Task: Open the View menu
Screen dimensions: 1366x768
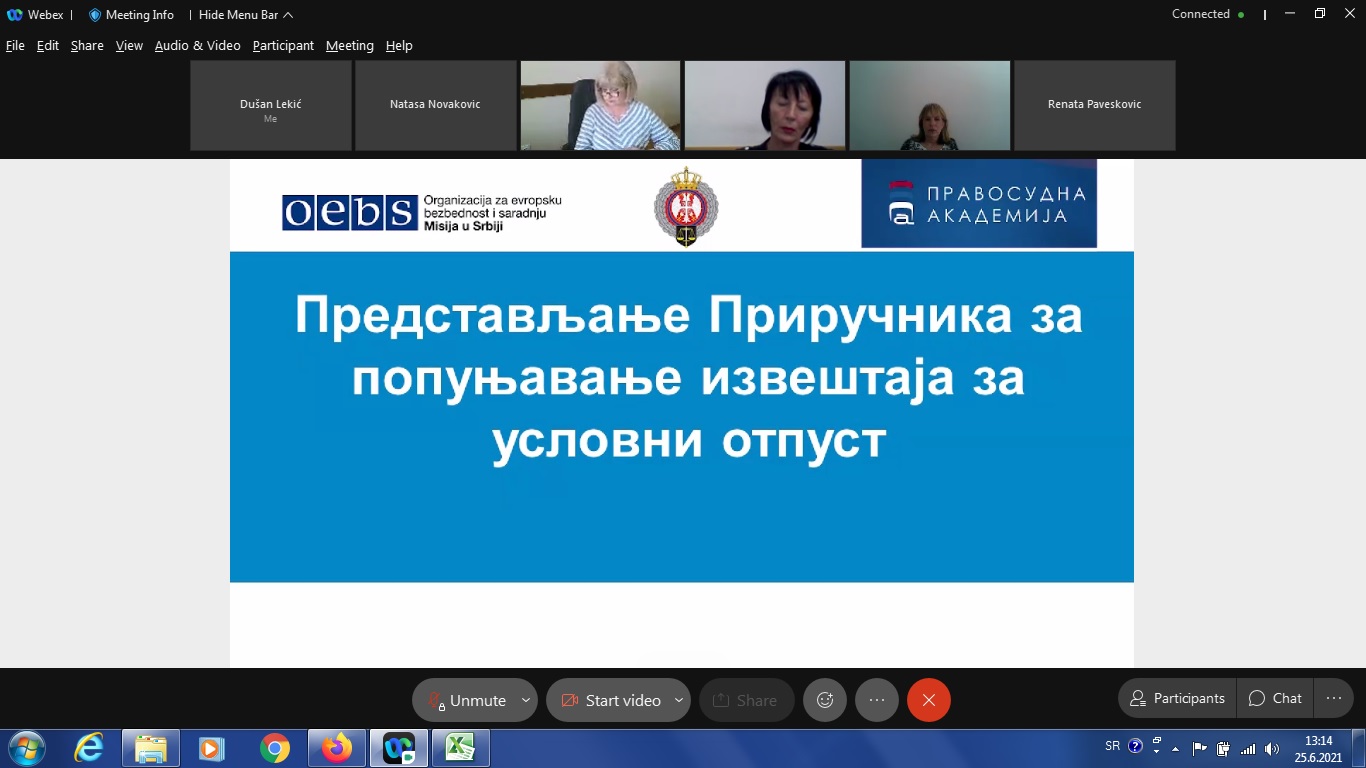Action: pyautogui.click(x=129, y=46)
